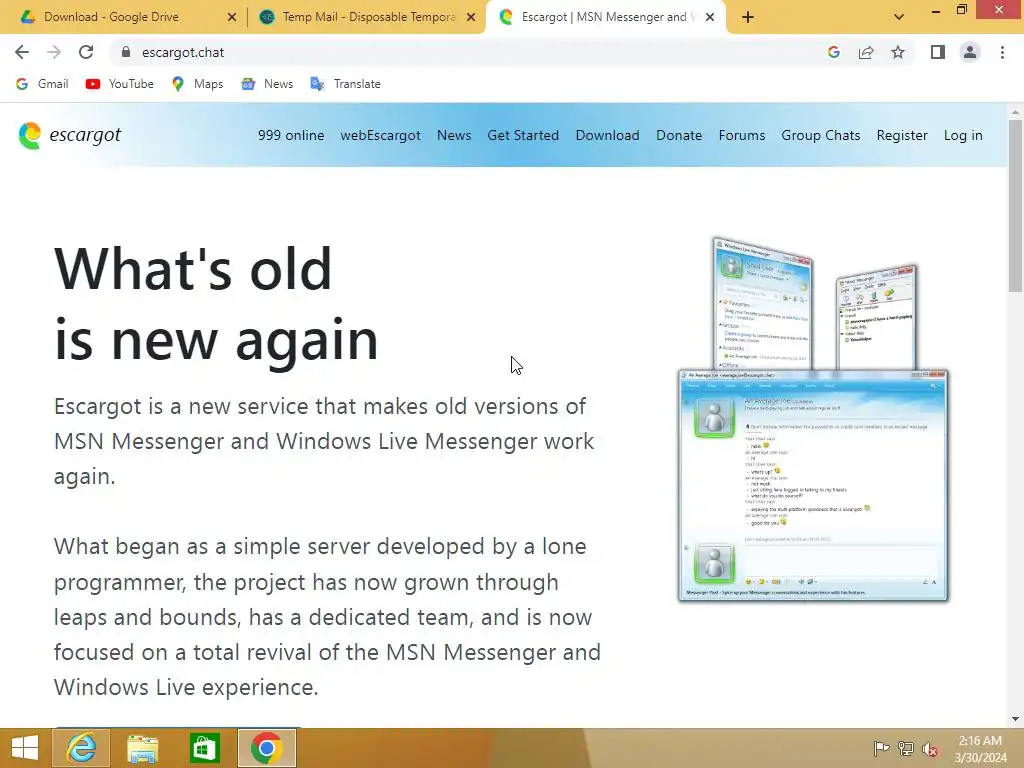This screenshot has width=1024, height=768.
Task: Open the Download page in site nav
Action: (607, 135)
